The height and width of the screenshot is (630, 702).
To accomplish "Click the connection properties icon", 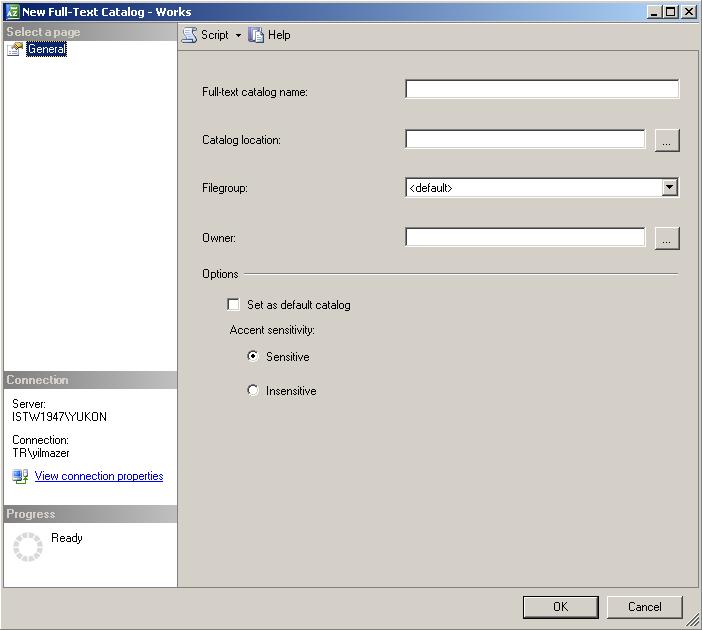I will coord(20,477).
